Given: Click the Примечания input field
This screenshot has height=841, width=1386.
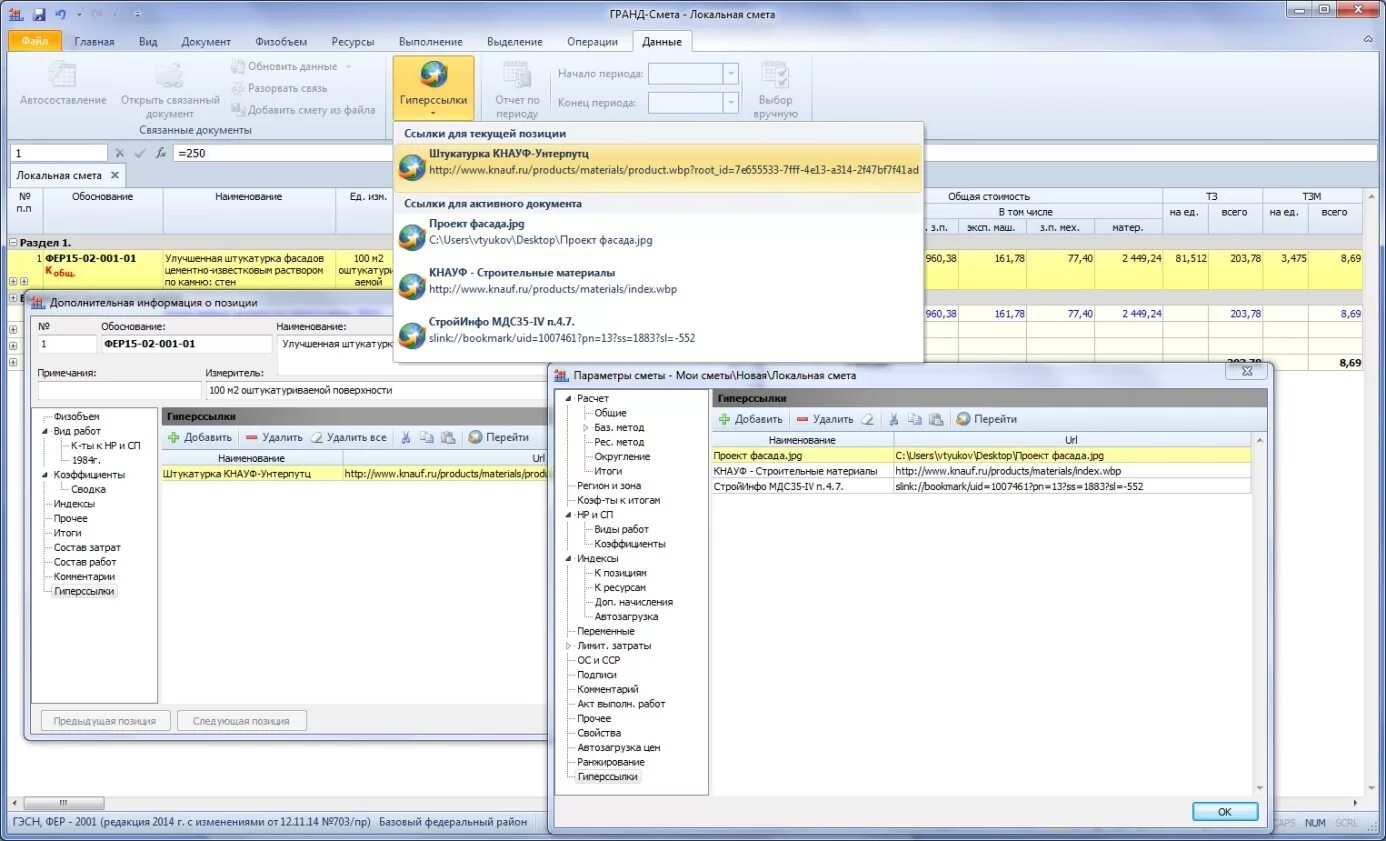Looking at the screenshot, I should 119,390.
